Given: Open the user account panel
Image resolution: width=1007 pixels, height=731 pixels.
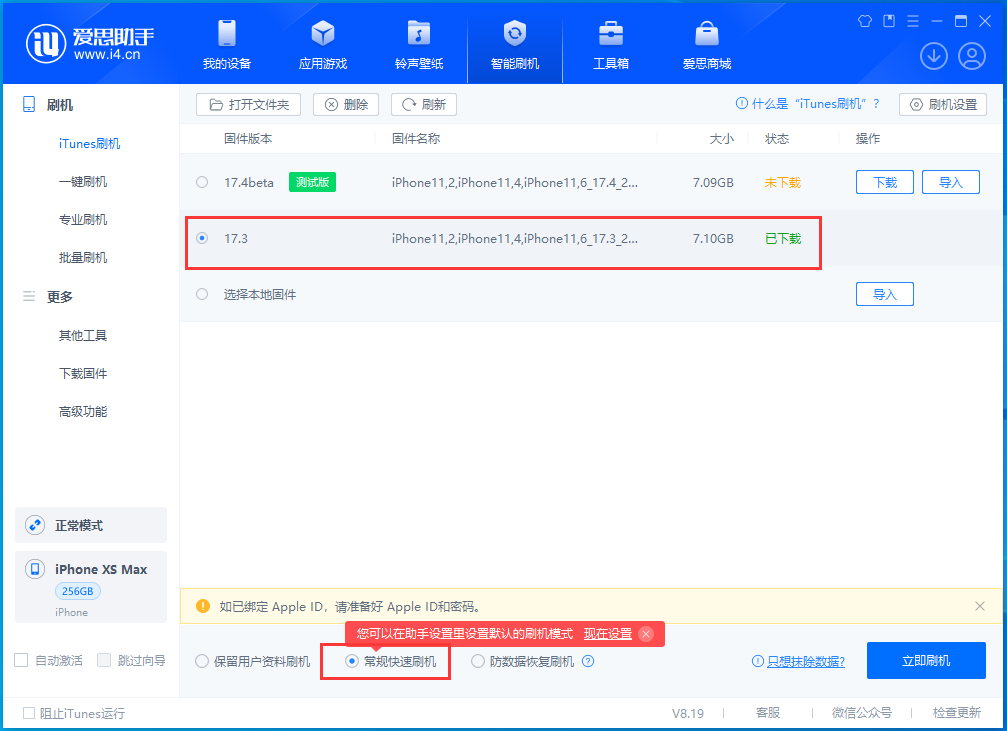Looking at the screenshot, I should click(974, 56).
